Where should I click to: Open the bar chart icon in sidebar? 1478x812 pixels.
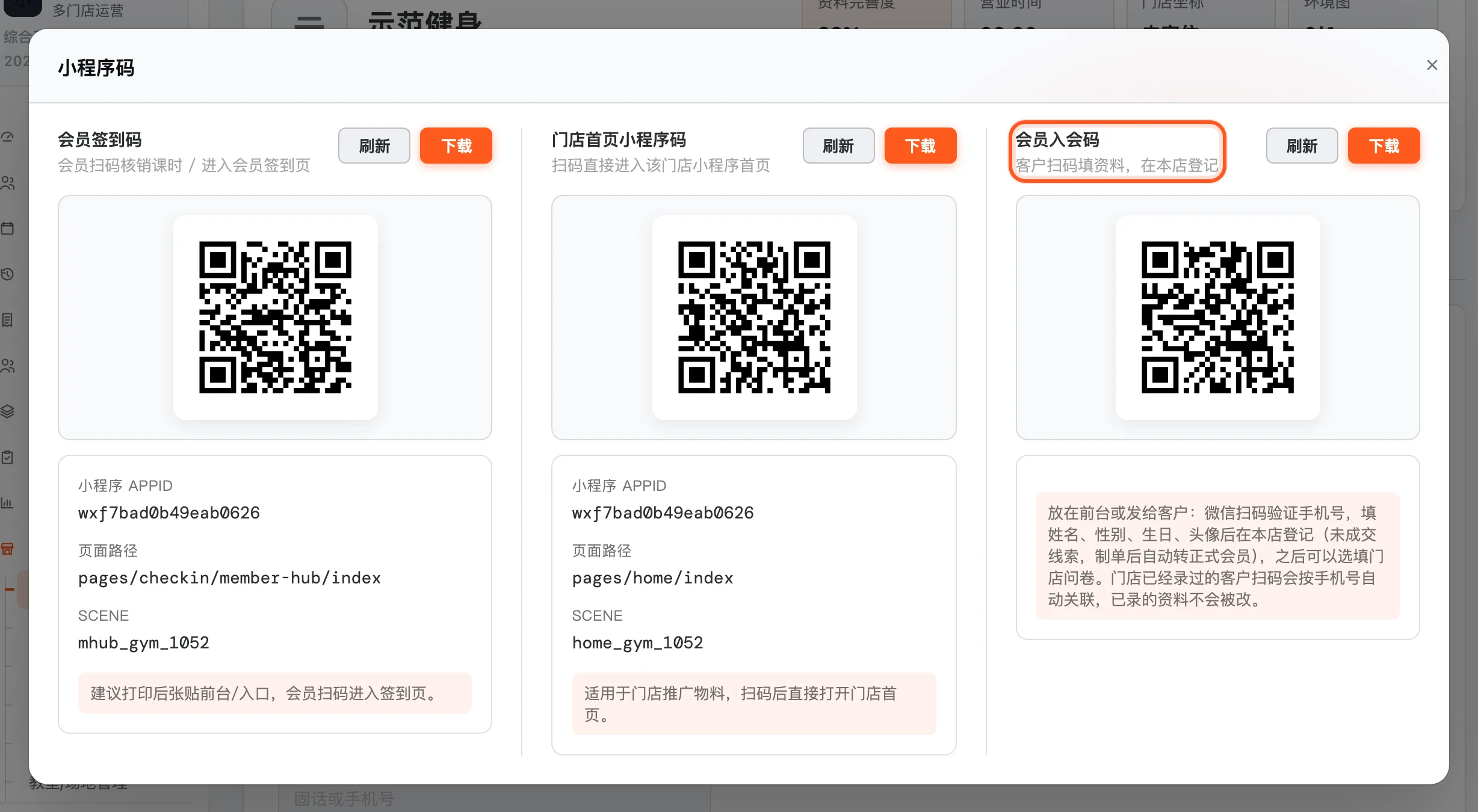7,503
